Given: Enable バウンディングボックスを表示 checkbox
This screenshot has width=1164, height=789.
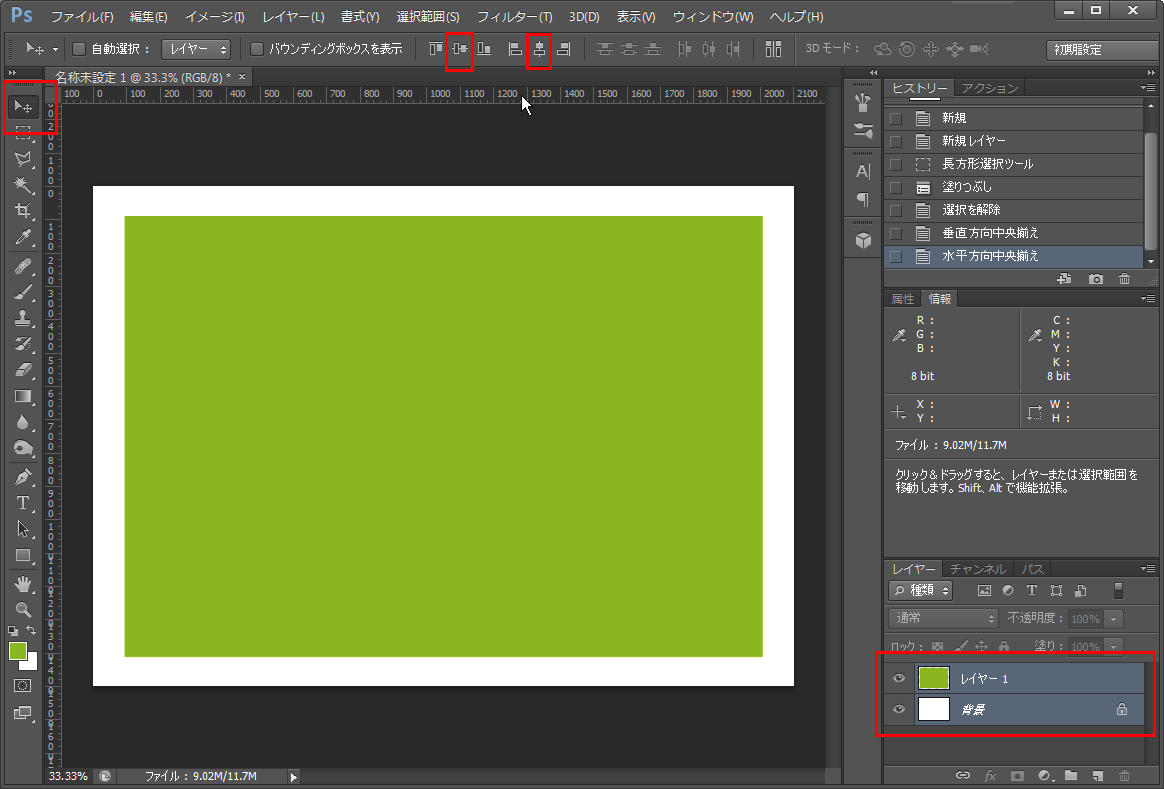Looking at the screenshot, I should [x=257, y=49].
